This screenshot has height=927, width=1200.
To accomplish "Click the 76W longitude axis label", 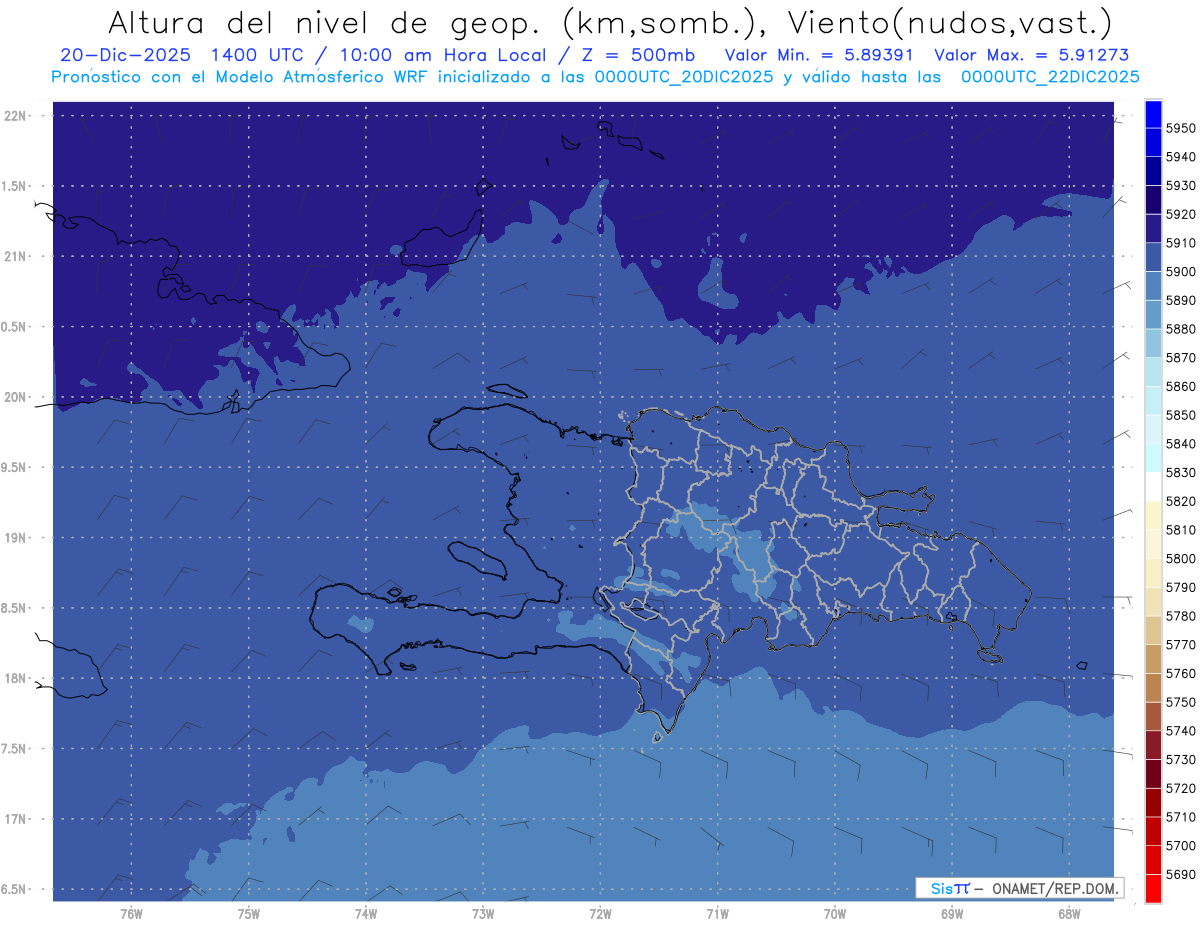I will pos(131,913).
